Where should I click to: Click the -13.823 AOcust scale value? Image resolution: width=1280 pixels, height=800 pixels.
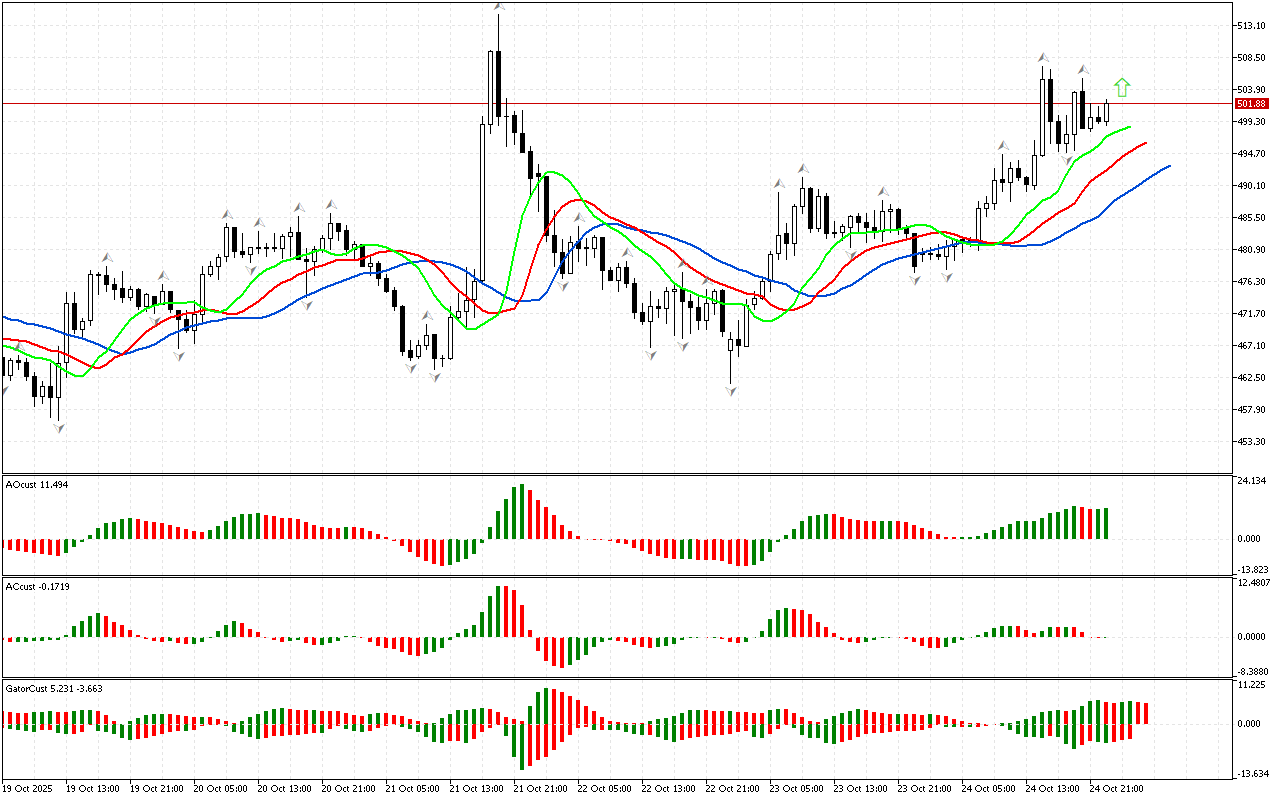(x=1252, y=568)
